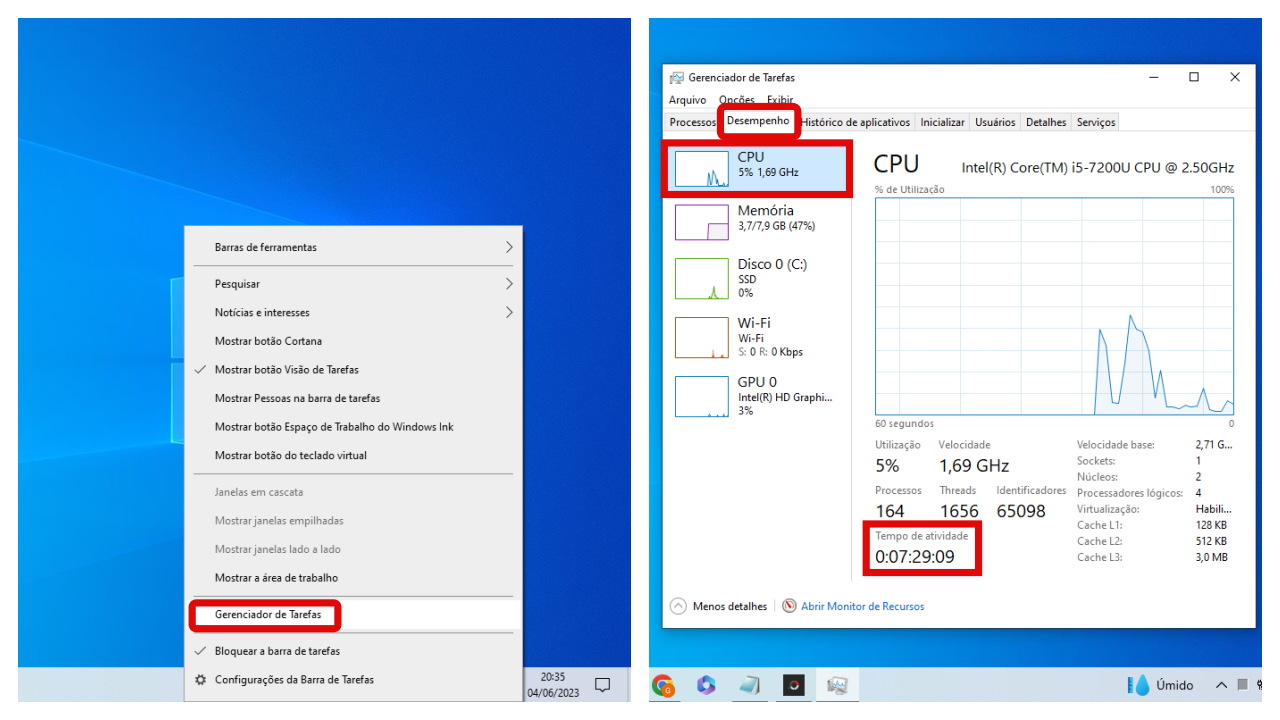
Task: Select the GPU 0 graph thumbnail
Action: (701, 397)
